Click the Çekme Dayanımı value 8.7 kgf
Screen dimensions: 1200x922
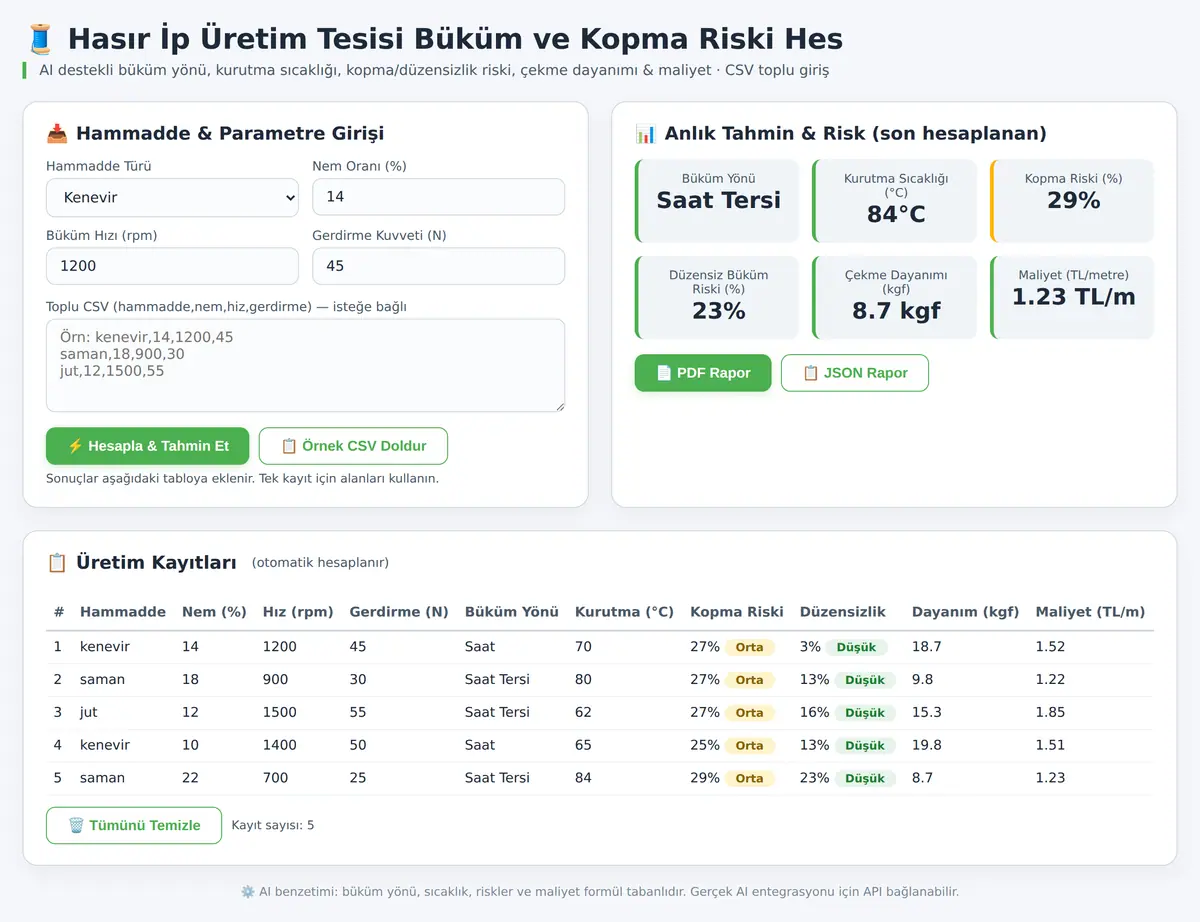(x=896, y=311)
